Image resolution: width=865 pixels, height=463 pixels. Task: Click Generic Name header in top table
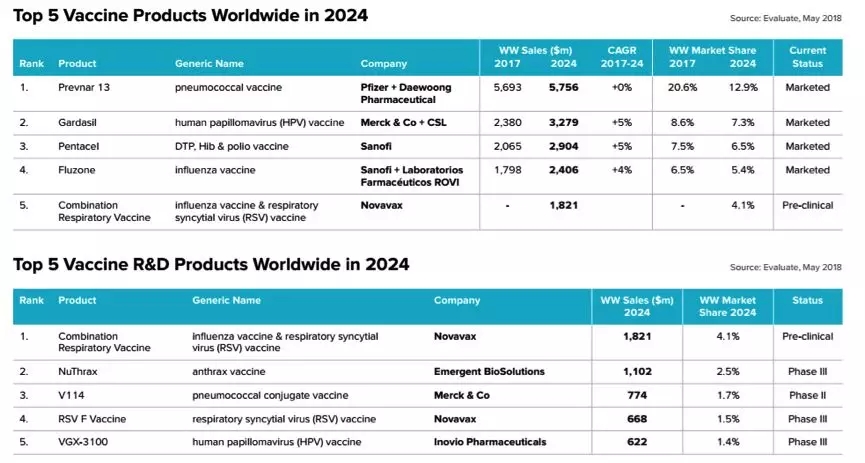click(209, 64)
